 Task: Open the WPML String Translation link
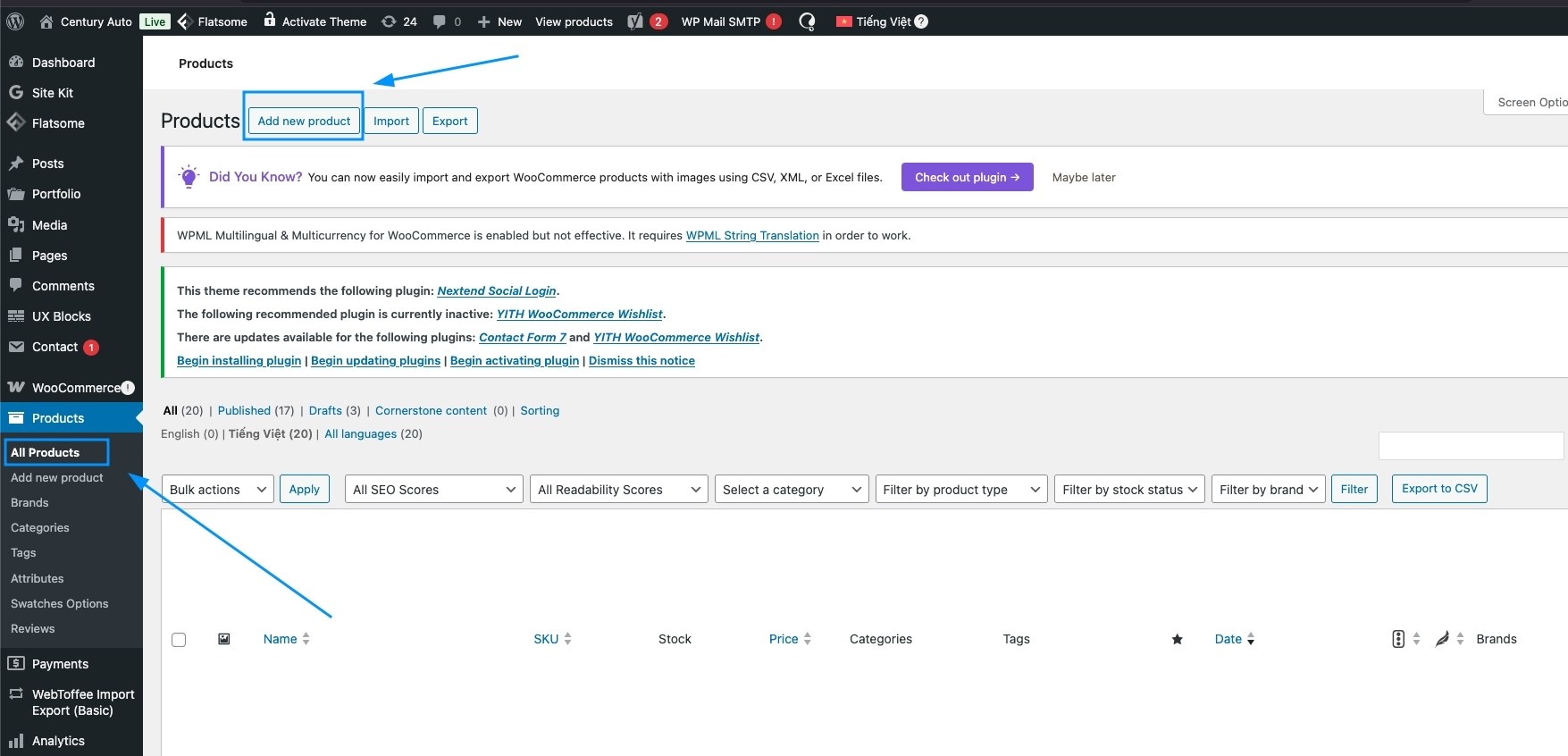coord(751,236)
